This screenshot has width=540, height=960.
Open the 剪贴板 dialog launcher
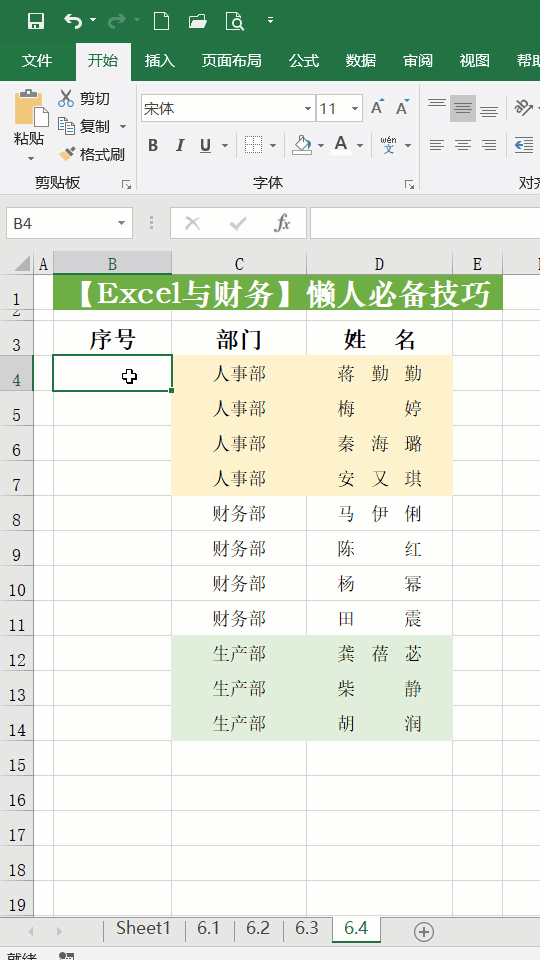coord(127,184)
